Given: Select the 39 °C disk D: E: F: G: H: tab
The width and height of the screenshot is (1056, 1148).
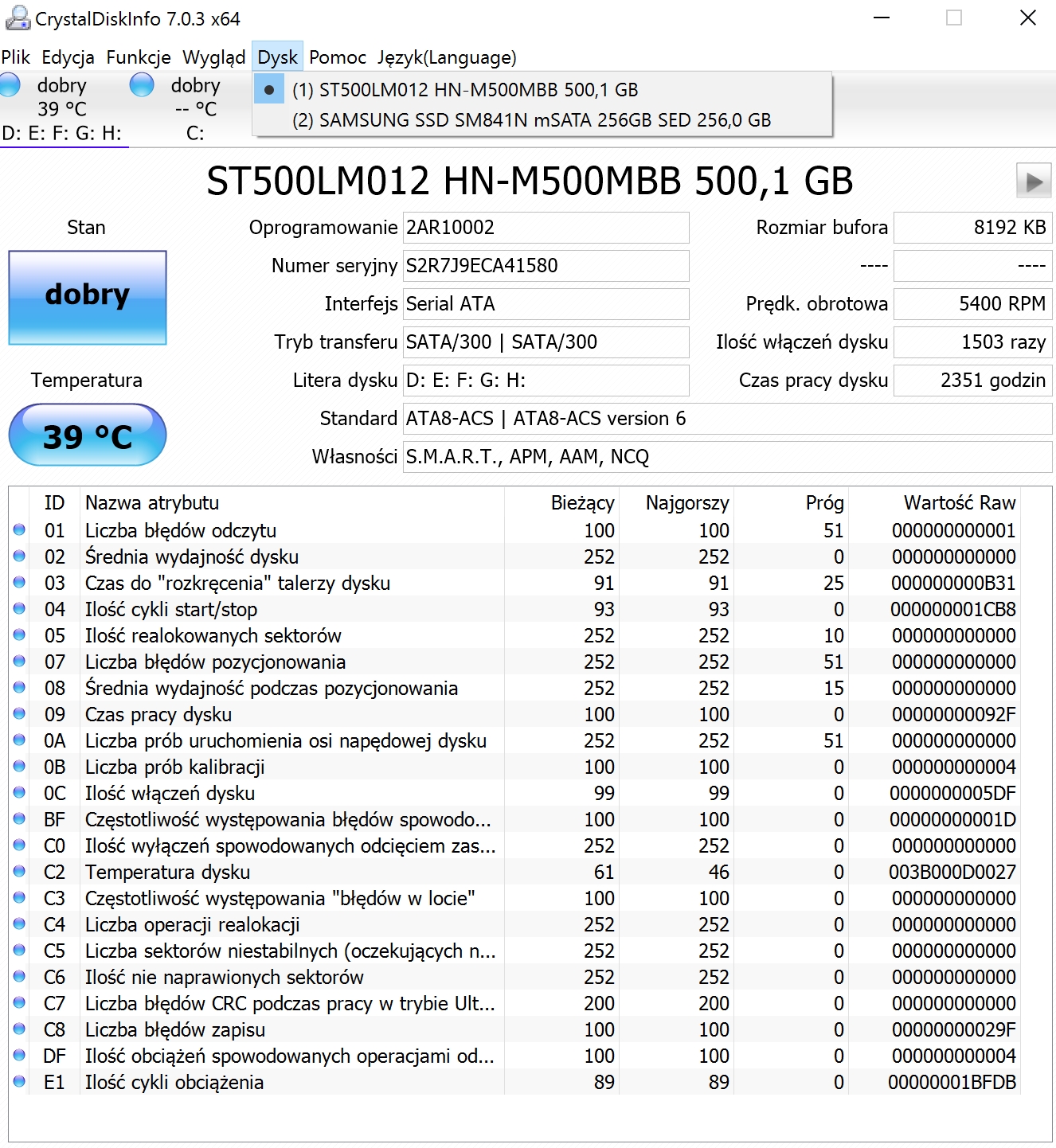Looking at the screenshot, I should tap(64, 109).
